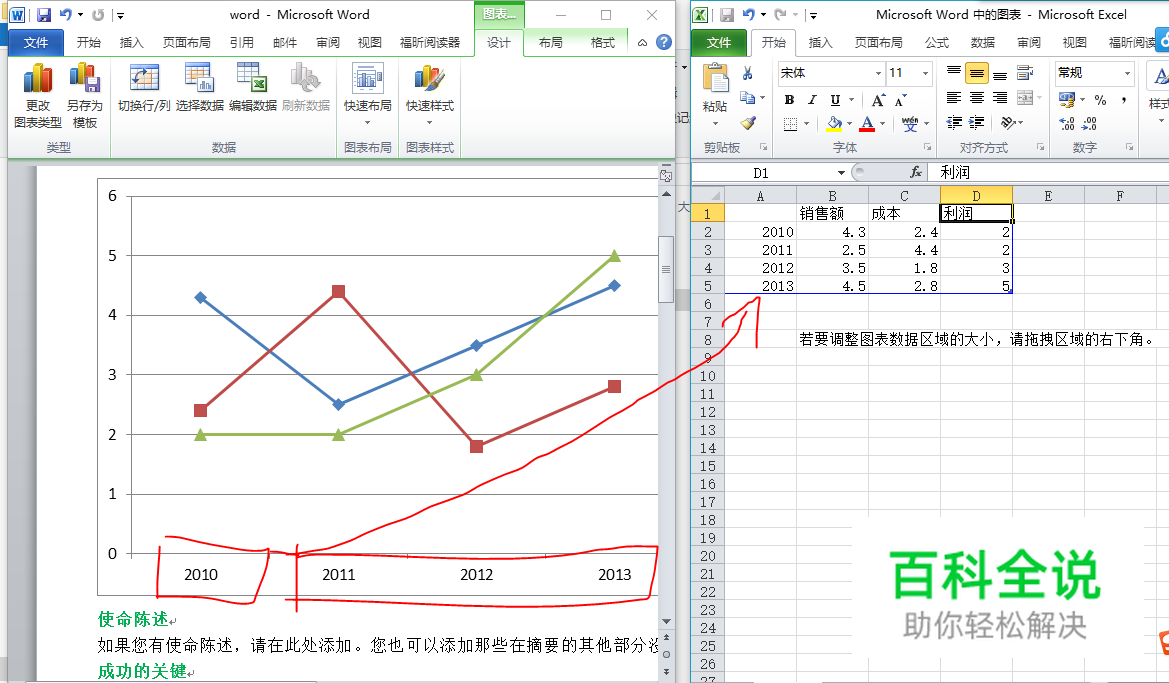Toggle Italic formatting in Excel
This screenshot has height=683, width=1169.
coord(812,100)
